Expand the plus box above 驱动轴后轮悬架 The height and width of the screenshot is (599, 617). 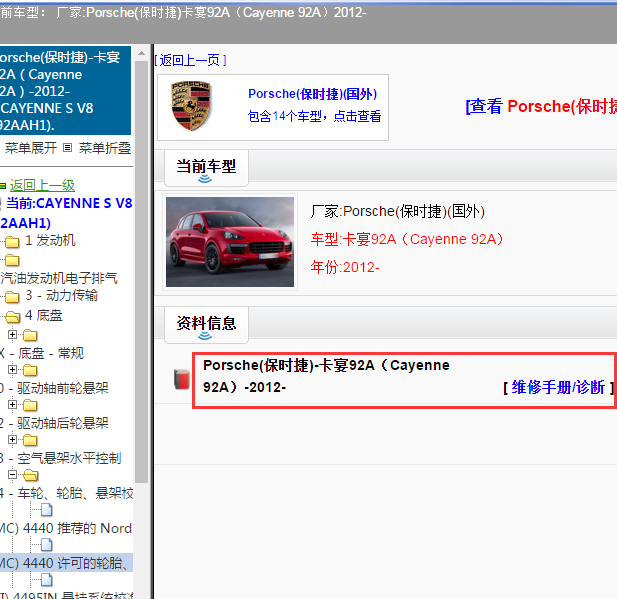(12, 405)
